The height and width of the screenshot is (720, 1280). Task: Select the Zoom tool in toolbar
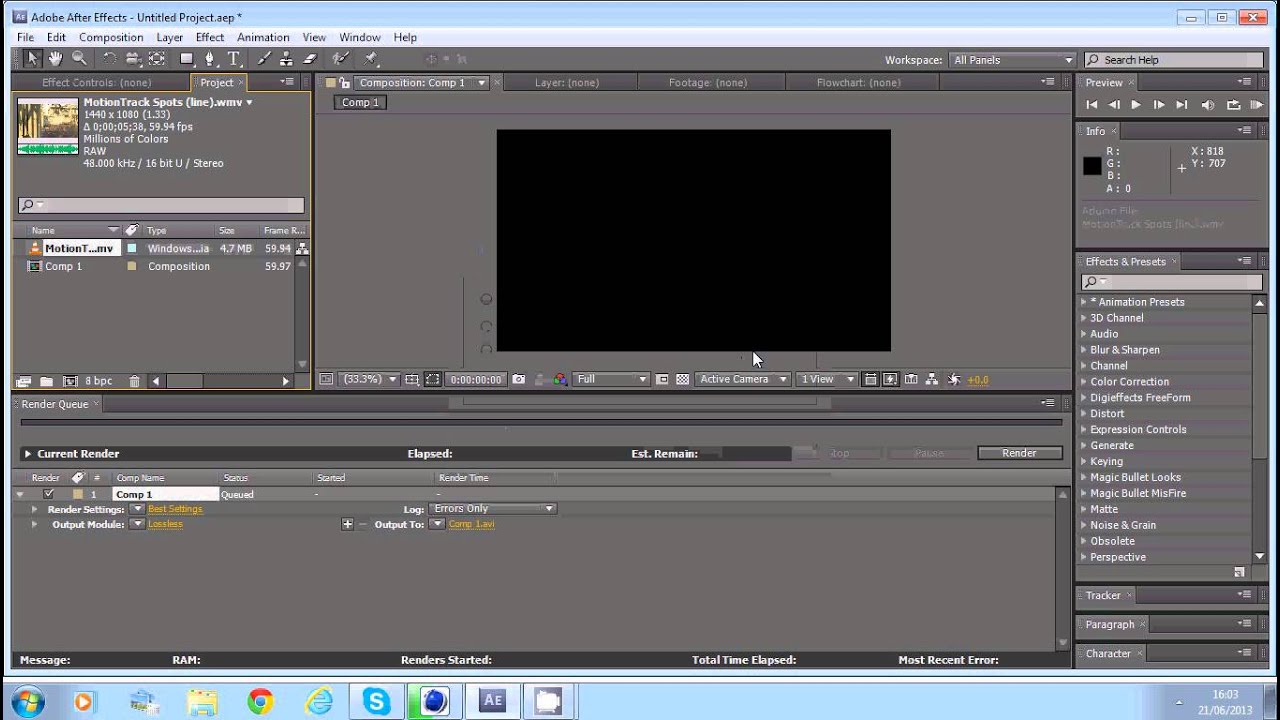tap(79, 59)
